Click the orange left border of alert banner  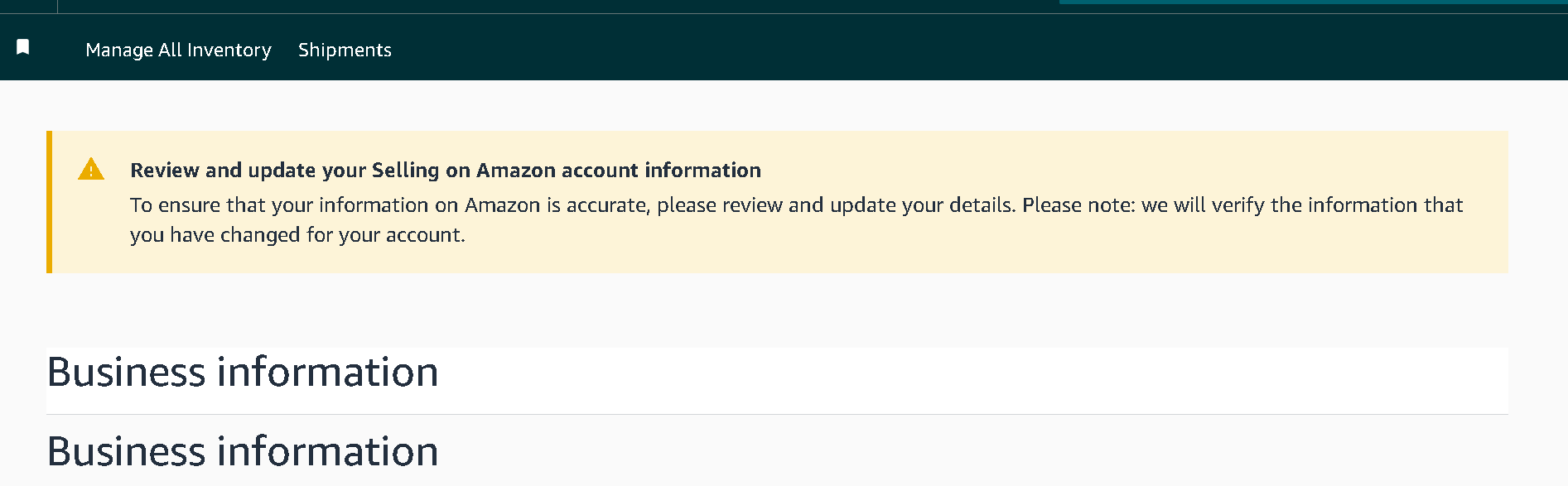pos(50,202)
